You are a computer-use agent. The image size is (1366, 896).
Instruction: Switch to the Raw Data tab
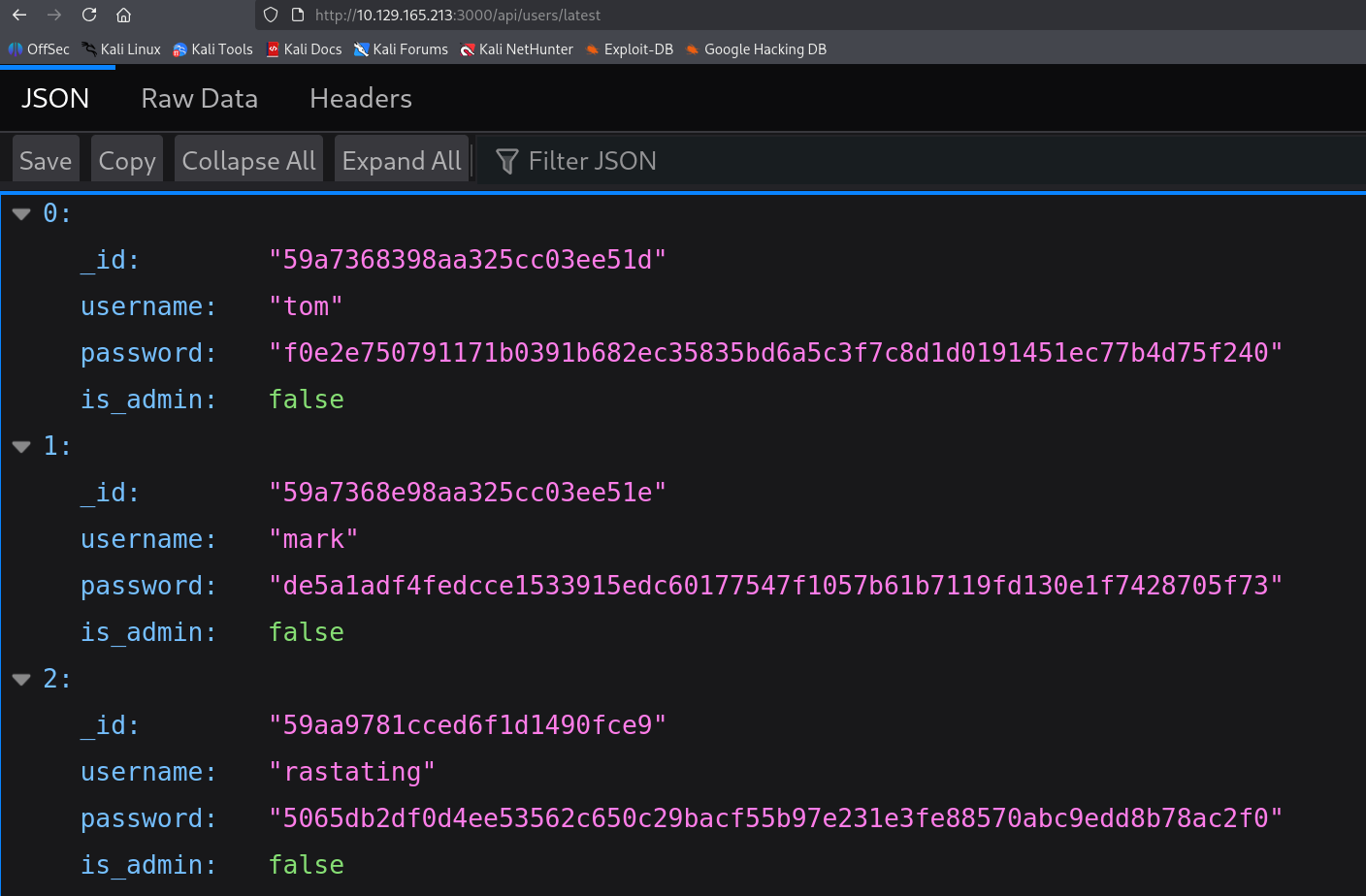coord(199,98)
